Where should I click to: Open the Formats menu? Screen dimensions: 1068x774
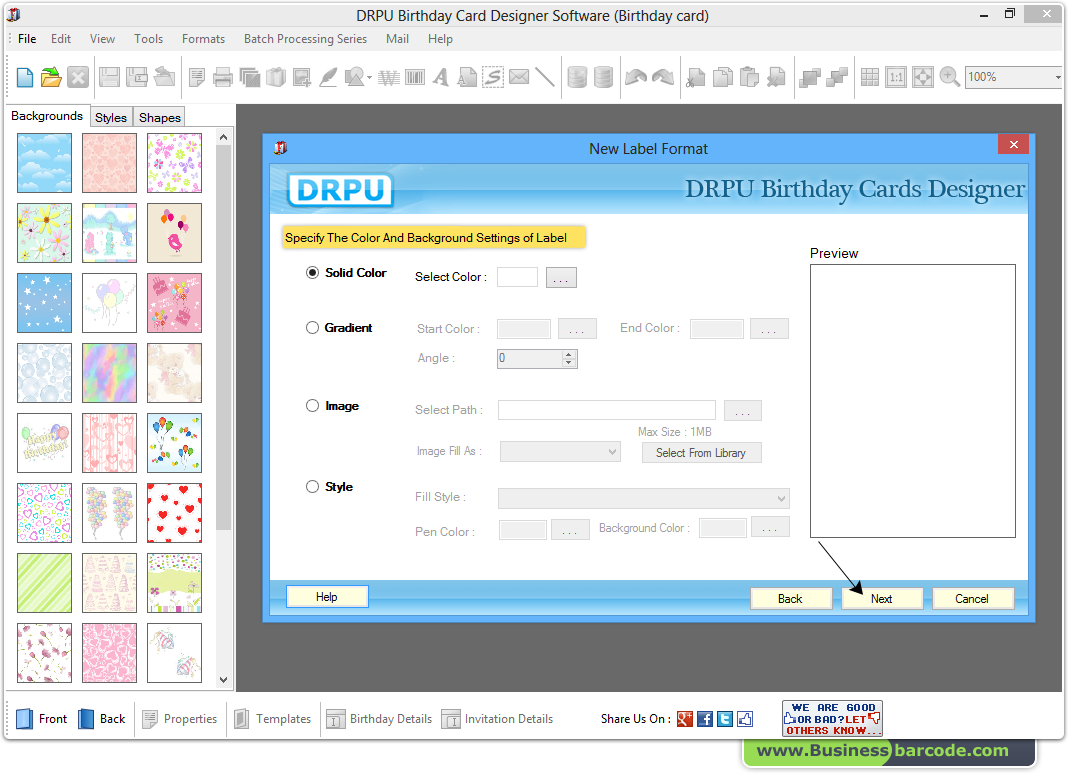coord(203,39)
